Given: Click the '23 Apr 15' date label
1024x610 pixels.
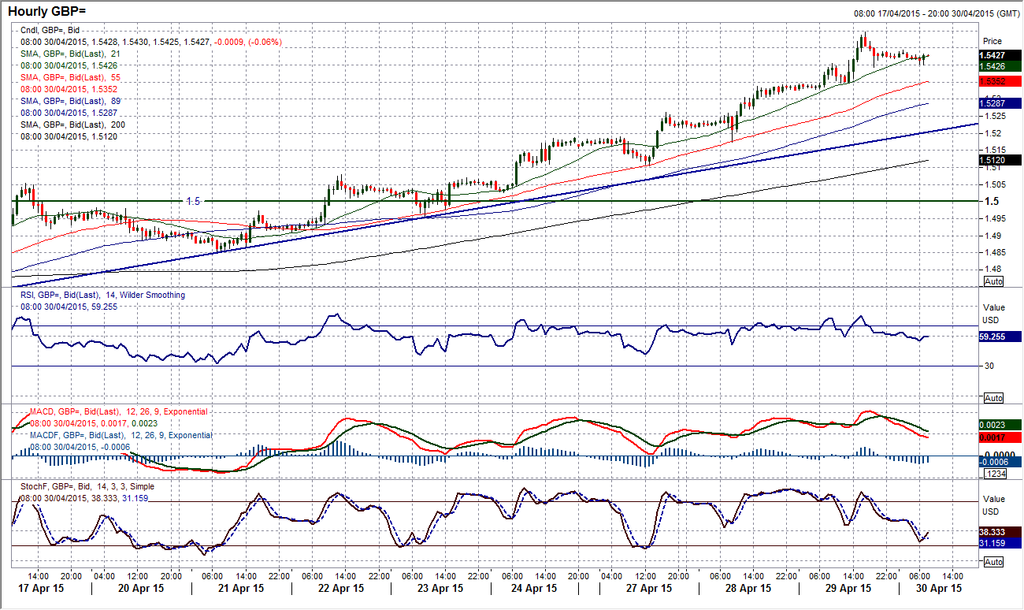Looking at the screenshot, I should (x=440, y=588).
